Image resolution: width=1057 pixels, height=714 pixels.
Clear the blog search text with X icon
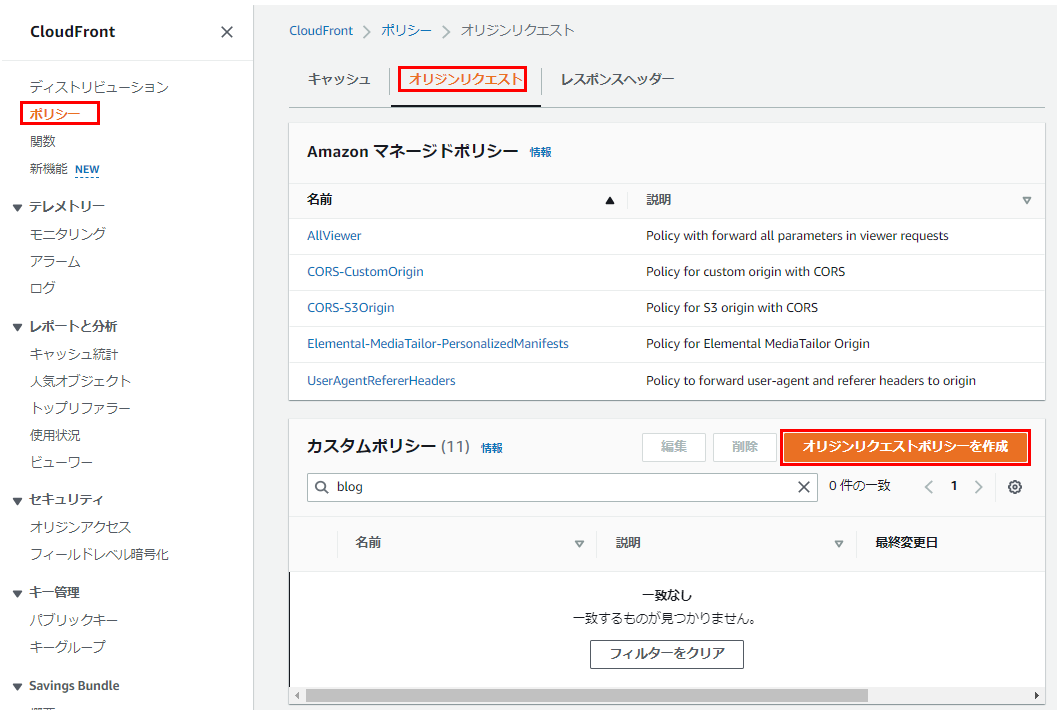coord(804,487)
